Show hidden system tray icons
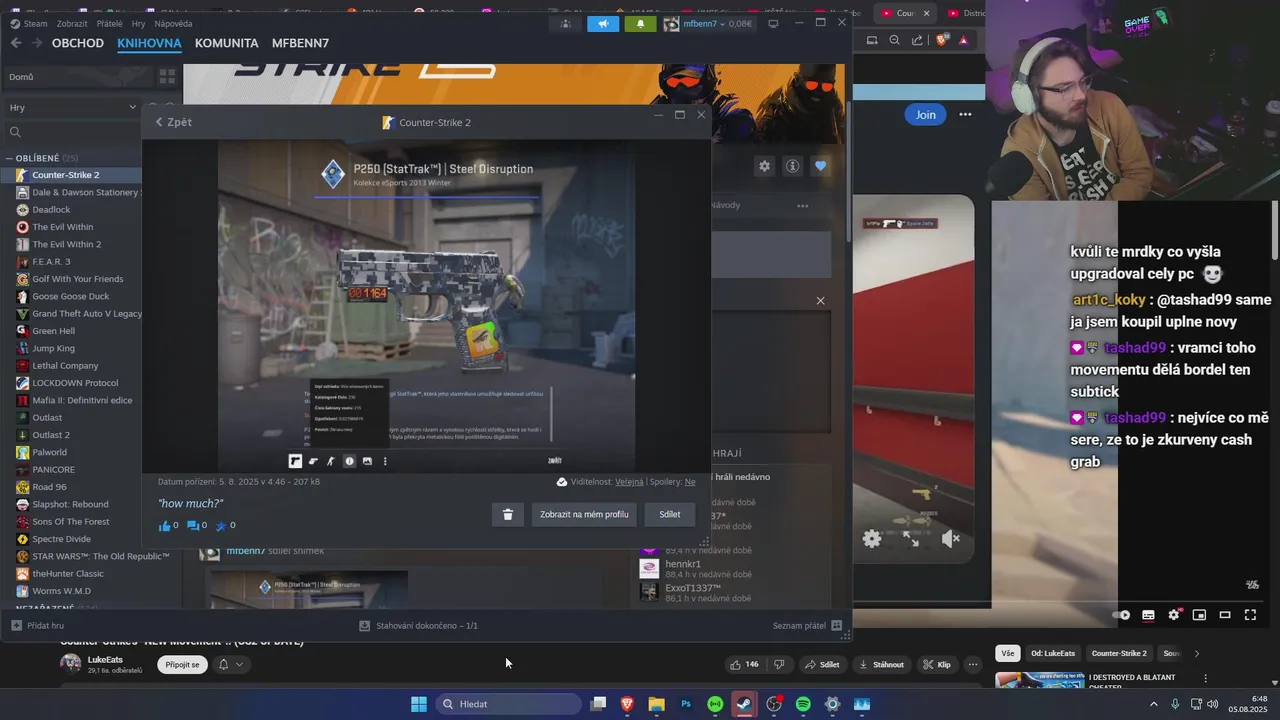The image size is (1280, 720). tap(1154, 704)
